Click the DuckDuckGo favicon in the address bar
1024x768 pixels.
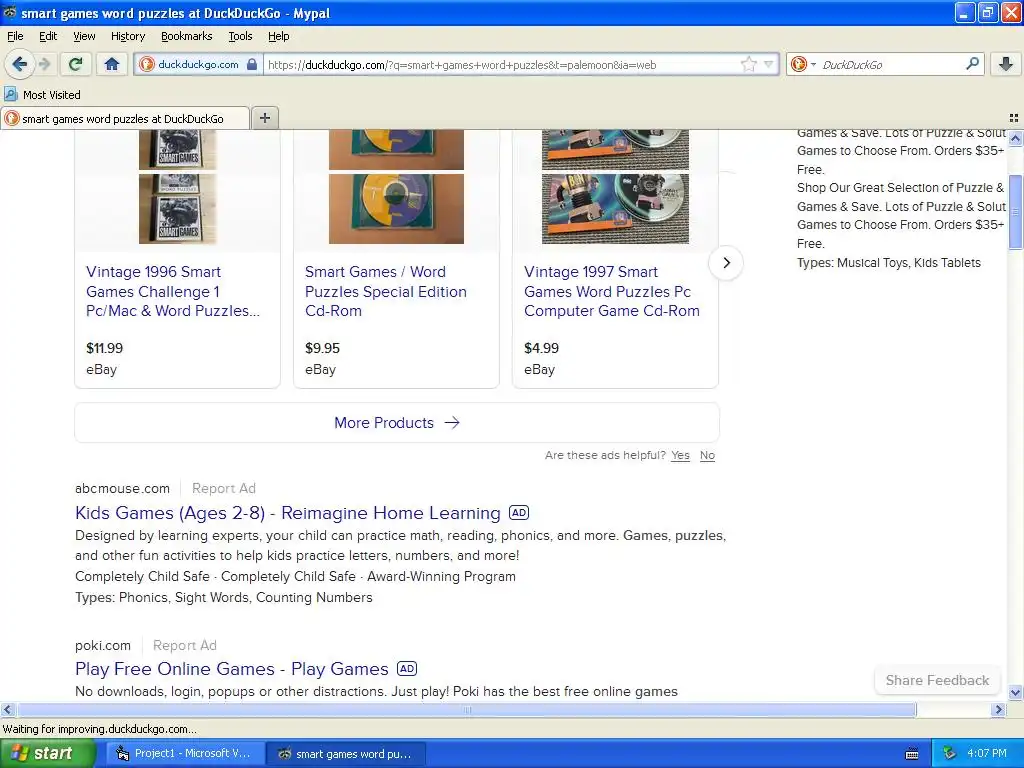147,64
